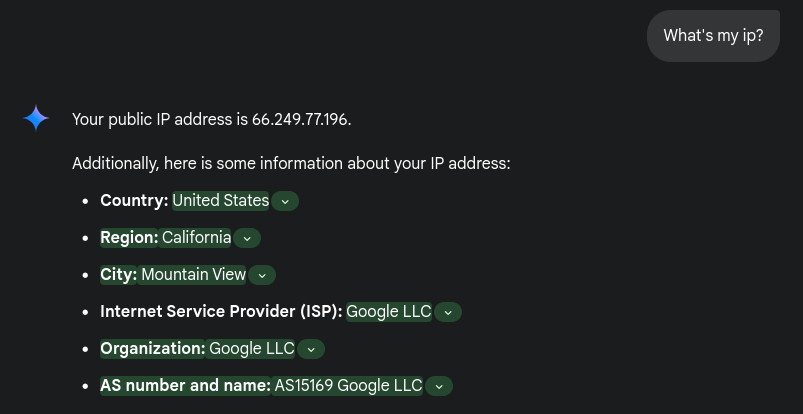This screenshot has height=414, width=803.
Task: Click the highlighted California text
Action: click(196, 237)
